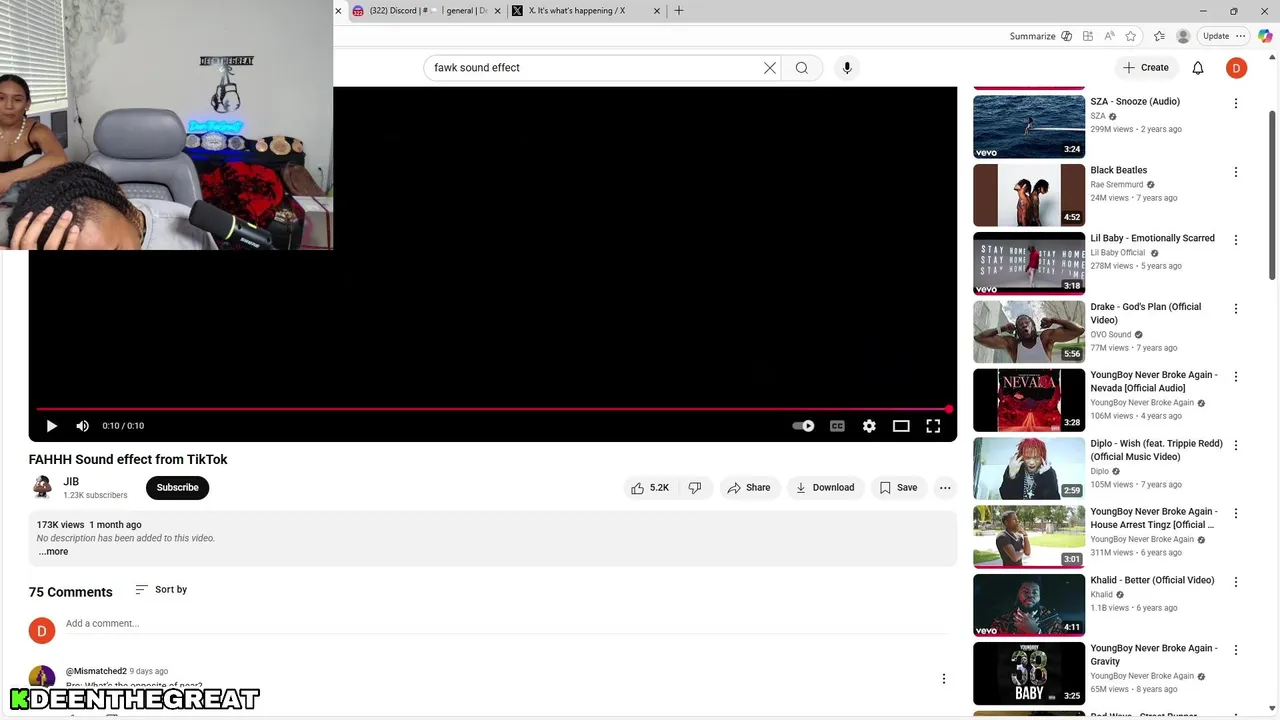Open JIB channel avatar
This screenshot has height=720, width=1280.
[x=42, y=487]
